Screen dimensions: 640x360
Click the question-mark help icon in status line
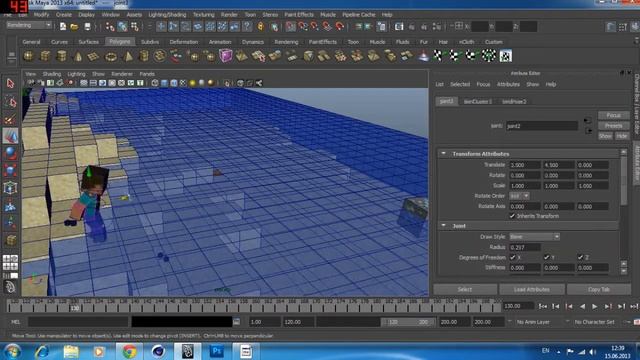click(x=247, y=27)
